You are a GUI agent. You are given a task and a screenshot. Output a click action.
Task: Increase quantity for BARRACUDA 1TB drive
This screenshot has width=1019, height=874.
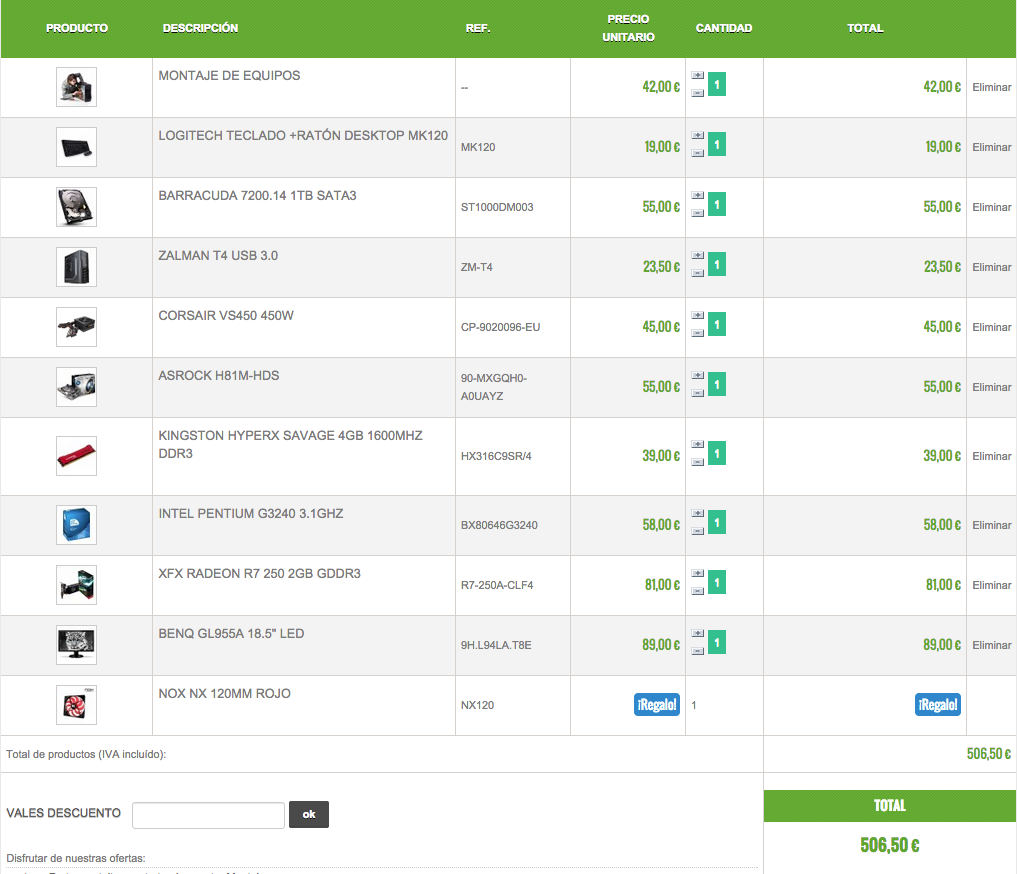pyautogui.click(x=697, y=196)
